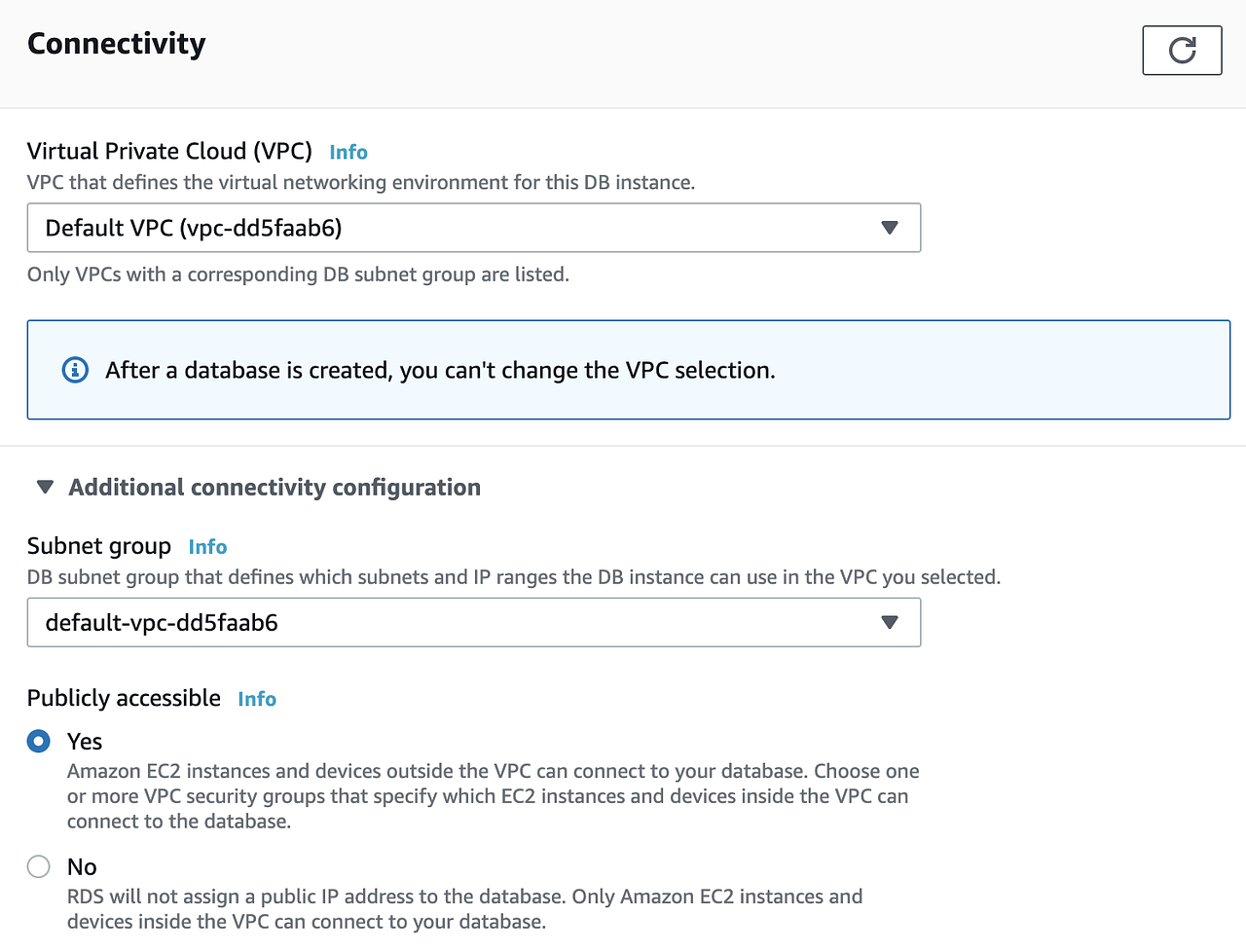Click the dropdown arrow on subnet group selector
This screenshot has height=952, width=1246.
tap(889, 622)
